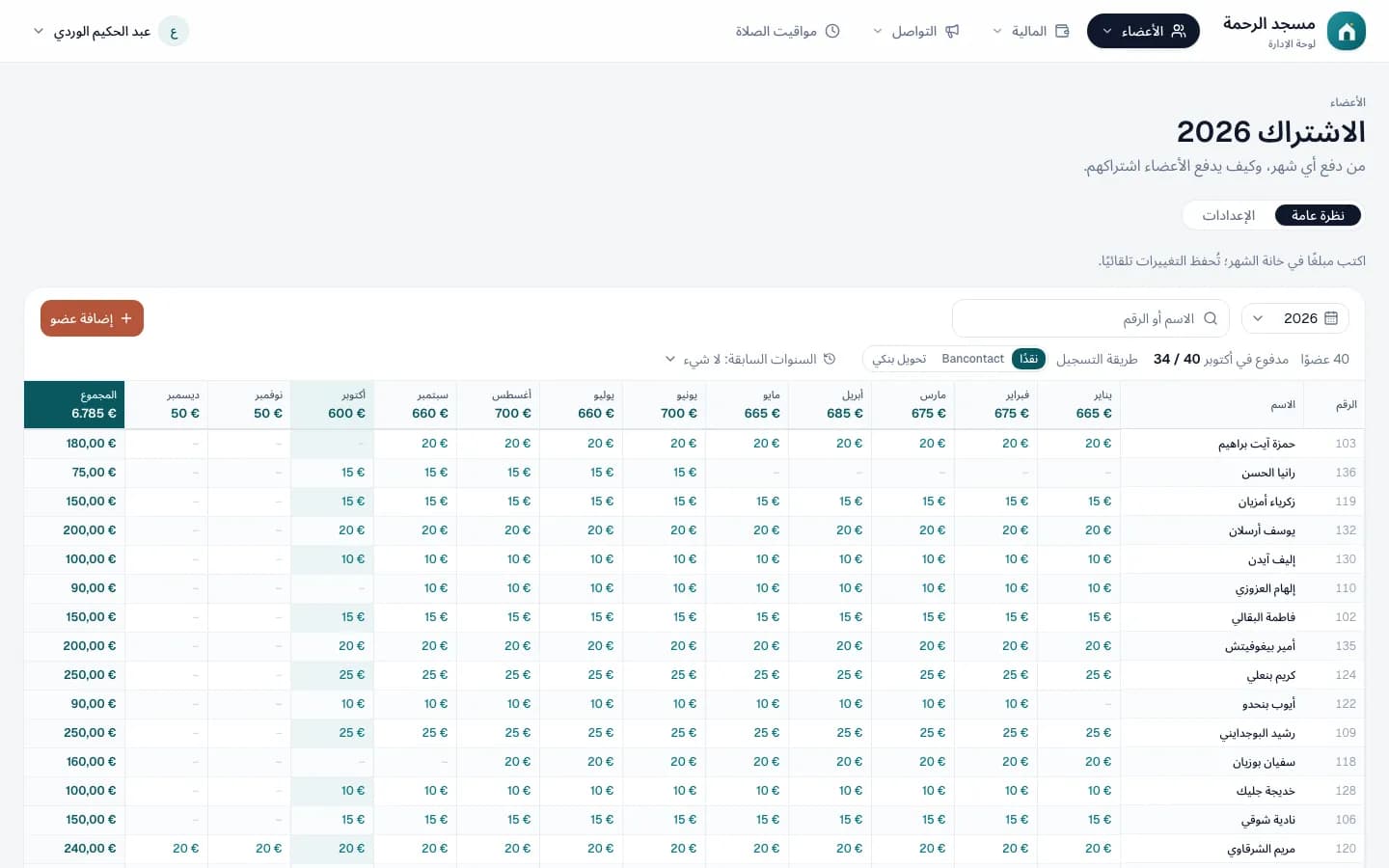This screenshot has width=1389, height=868.
Task: Select Bancontact as registration method
Action: tap(972, 359)
